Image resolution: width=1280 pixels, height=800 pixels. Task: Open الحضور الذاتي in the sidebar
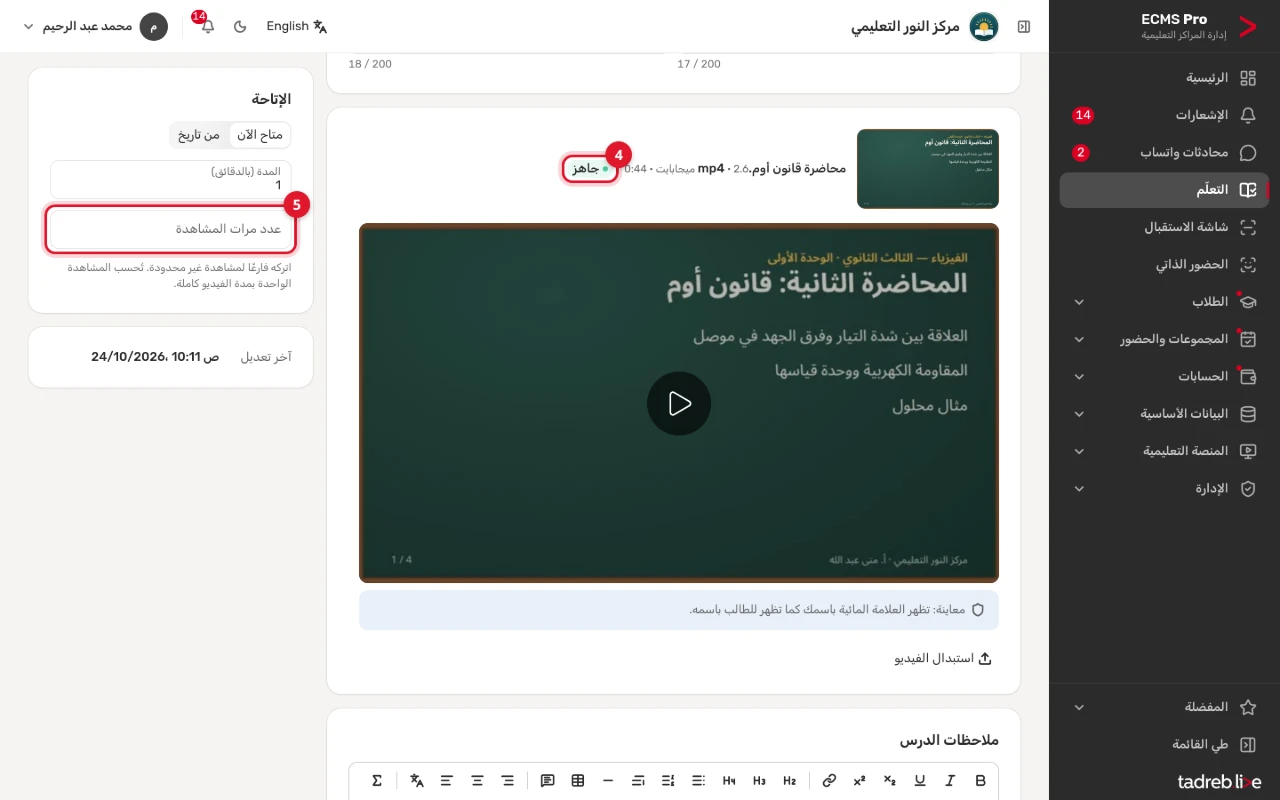click(x=1164, y=265)
